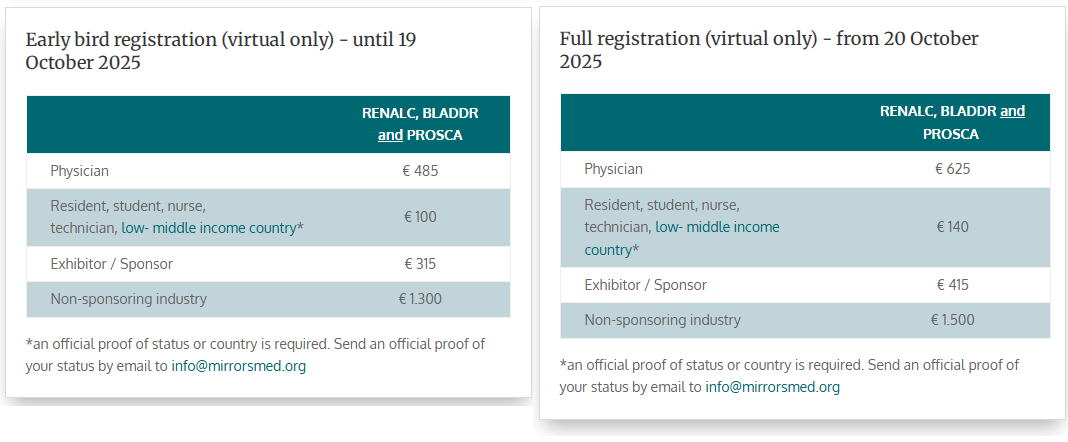Click early bird Exhibitor / Sponsor row

(268, 264)
